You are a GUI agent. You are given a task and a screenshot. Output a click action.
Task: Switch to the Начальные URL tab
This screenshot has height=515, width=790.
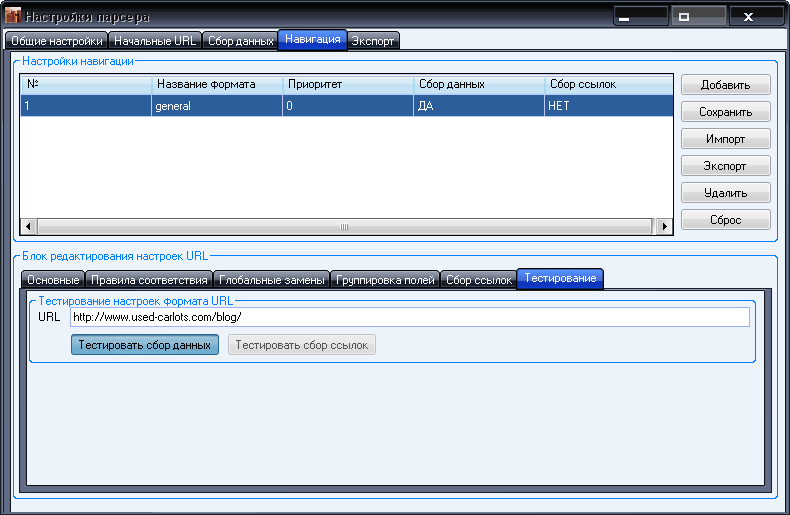pyautogui.click(x=155, y=41)
